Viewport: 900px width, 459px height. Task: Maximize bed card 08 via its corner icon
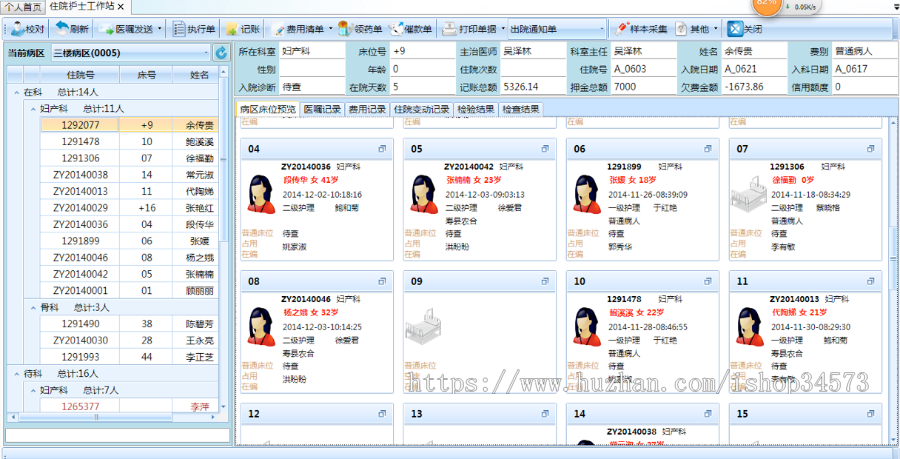(383, 282)
